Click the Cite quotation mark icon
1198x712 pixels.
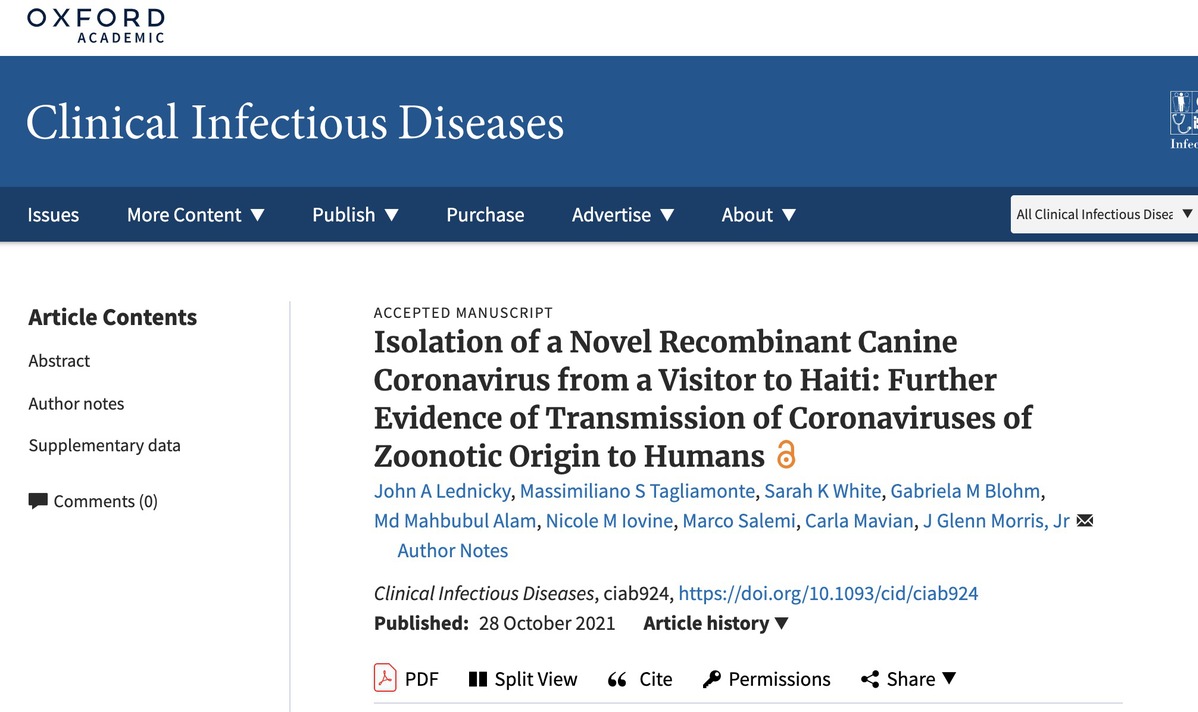click(x=617, y=680)
